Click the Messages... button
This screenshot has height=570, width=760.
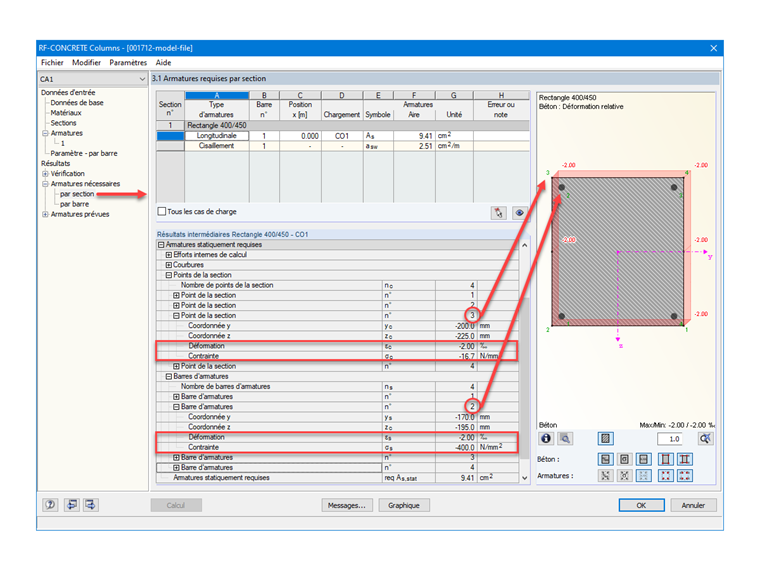(x=347, y=505)
